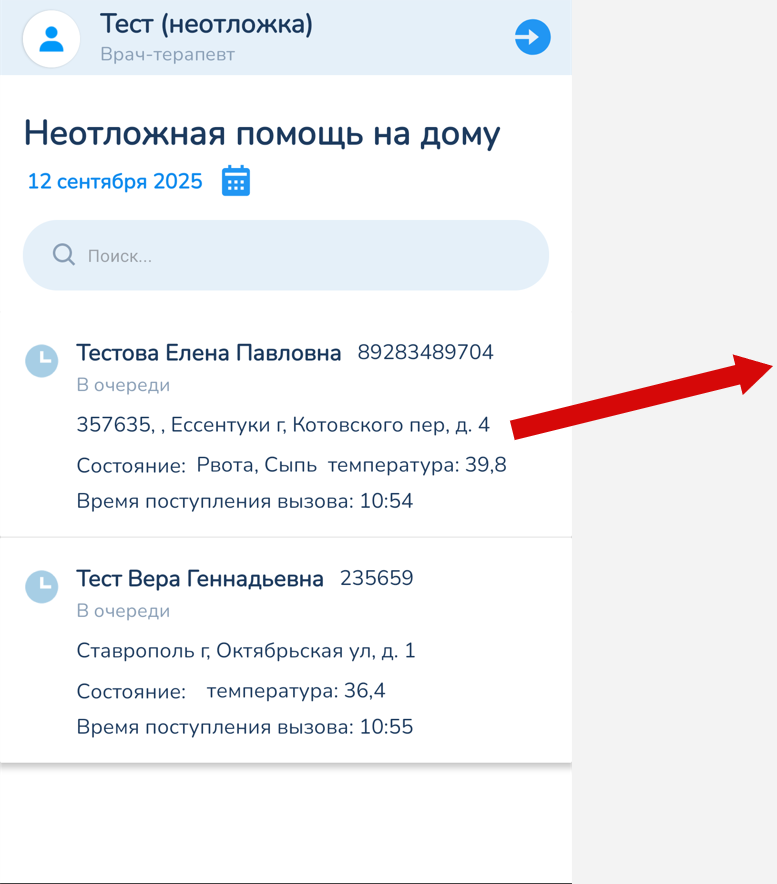The image size is (777, 884).
Task: Tap phone number 89283489704
Action: (x=425, y=353)
